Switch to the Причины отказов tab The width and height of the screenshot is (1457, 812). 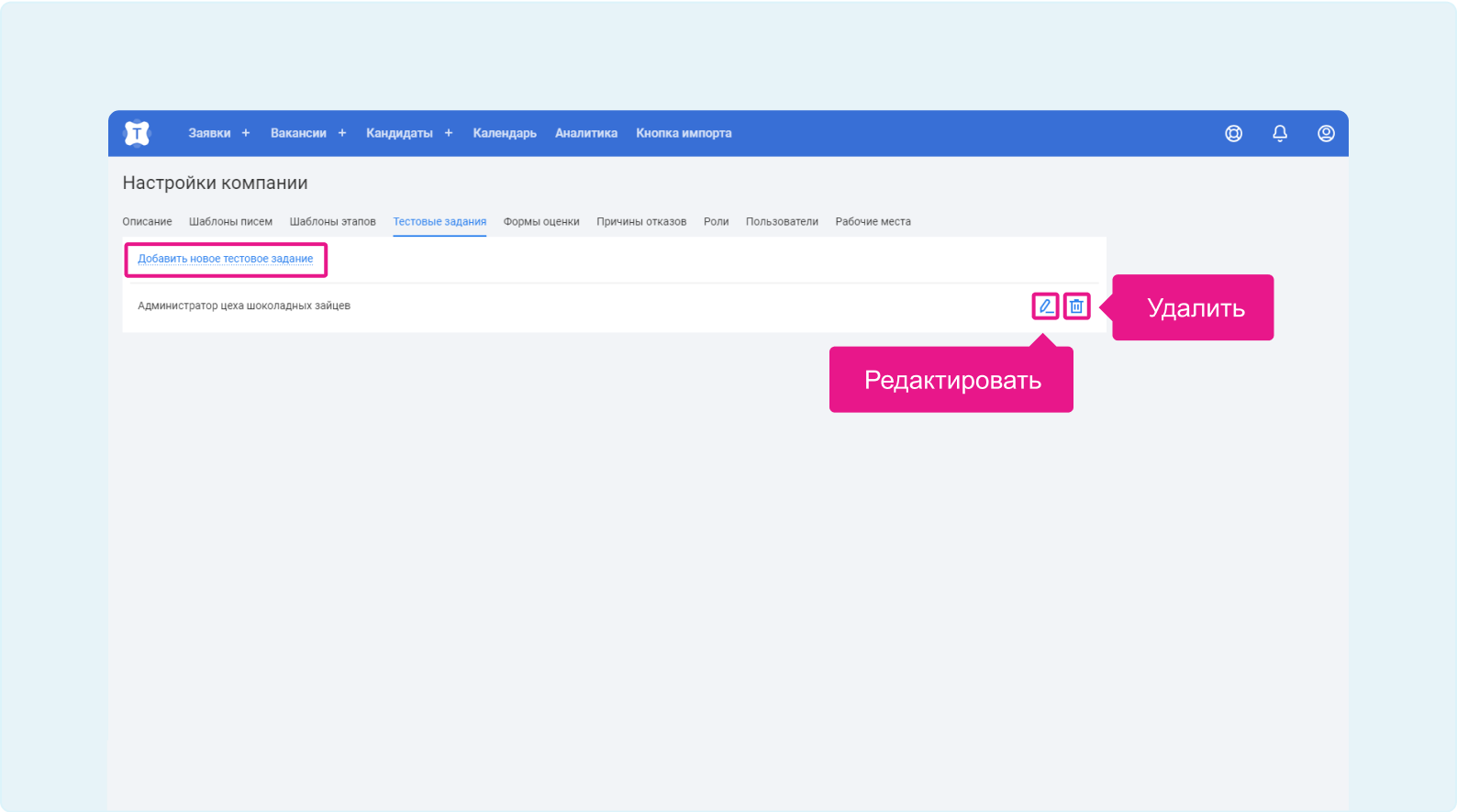coord(641,222)
